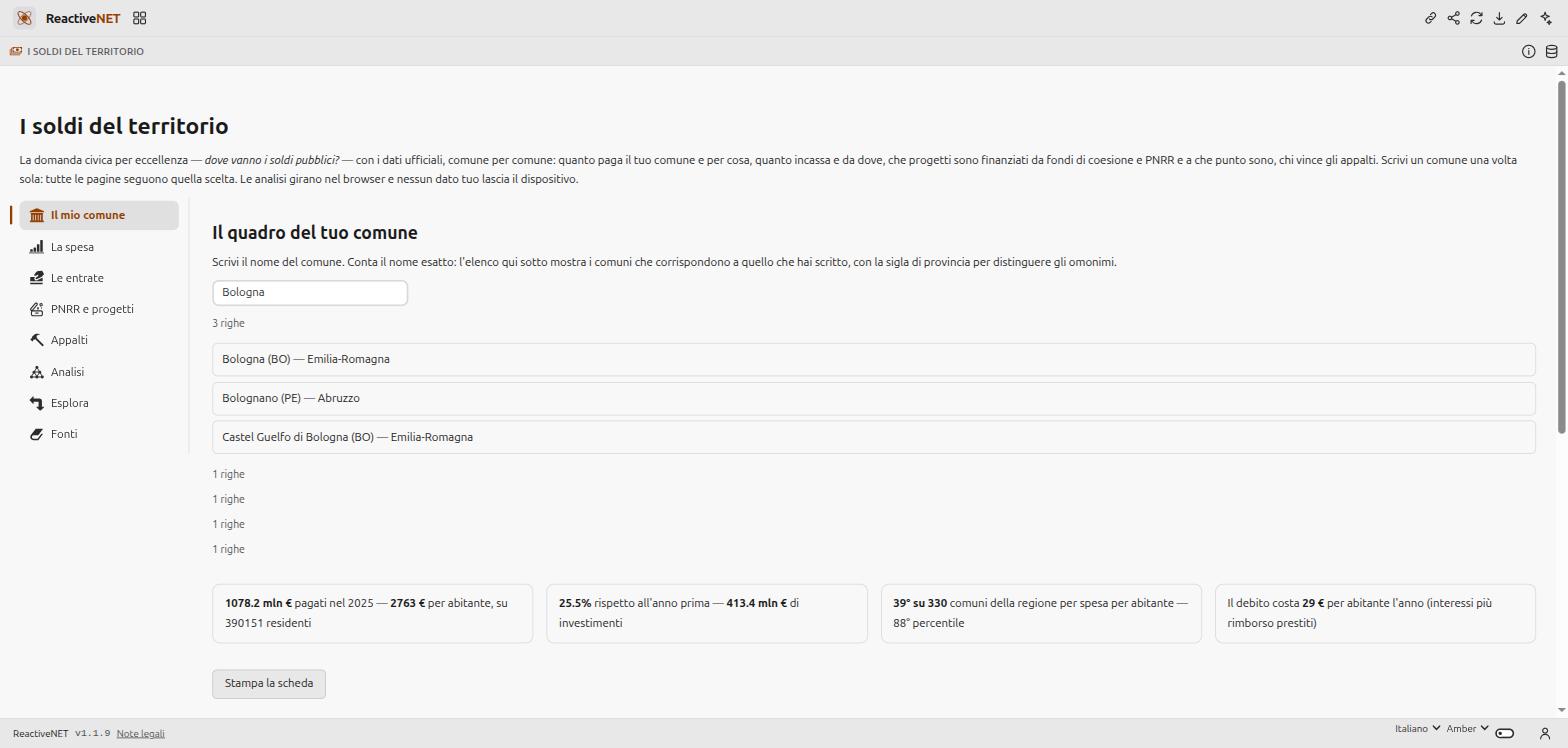The height and width of the screenshot is (748, 1568).
Task: Open the AI sparkles icon
Action: point(1546,18)
